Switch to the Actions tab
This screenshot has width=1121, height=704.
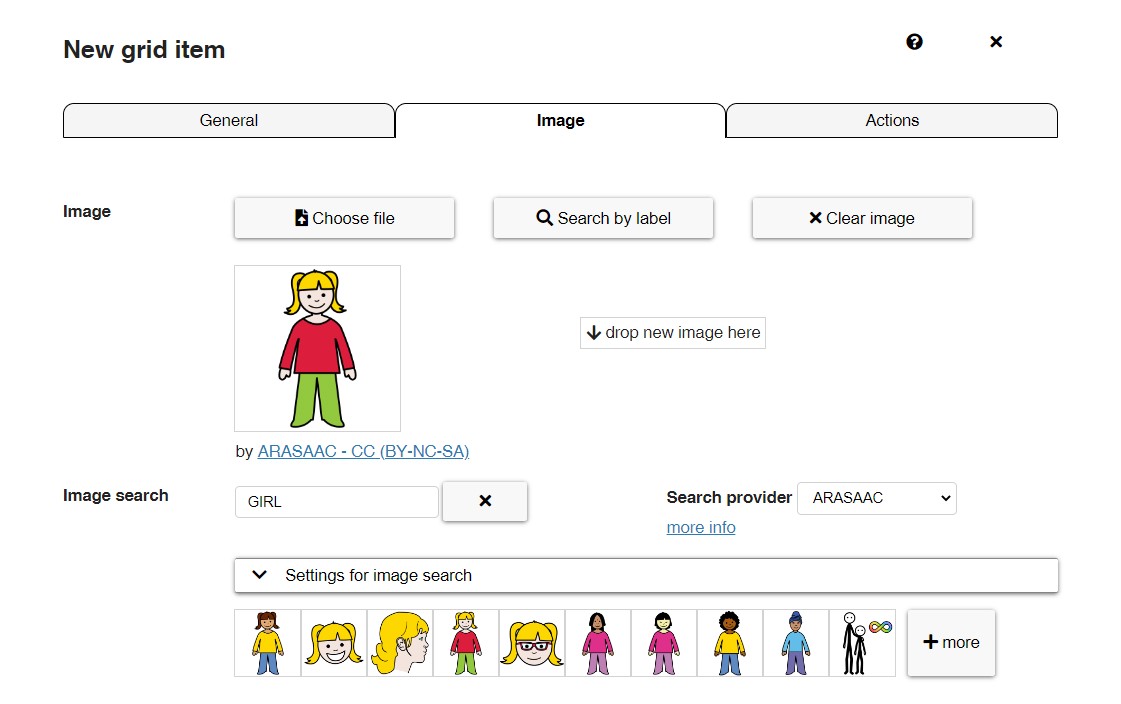click(891, 120)
